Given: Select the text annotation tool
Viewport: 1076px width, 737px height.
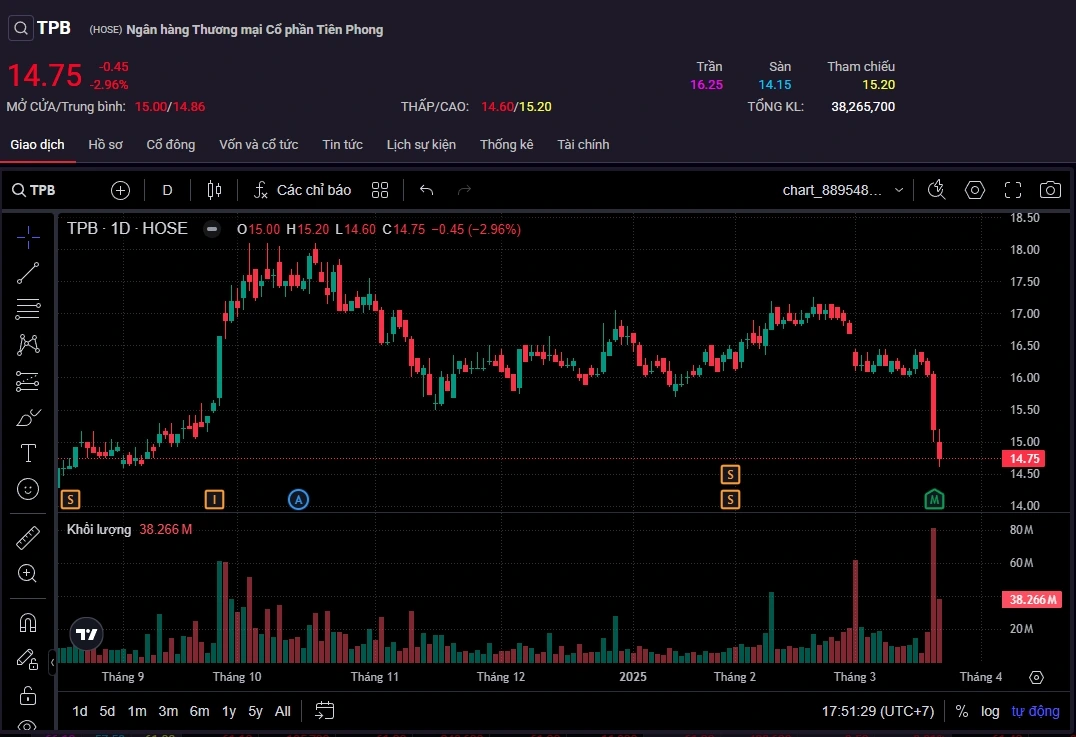Looking at the screenshot, I should coord(28,453).
